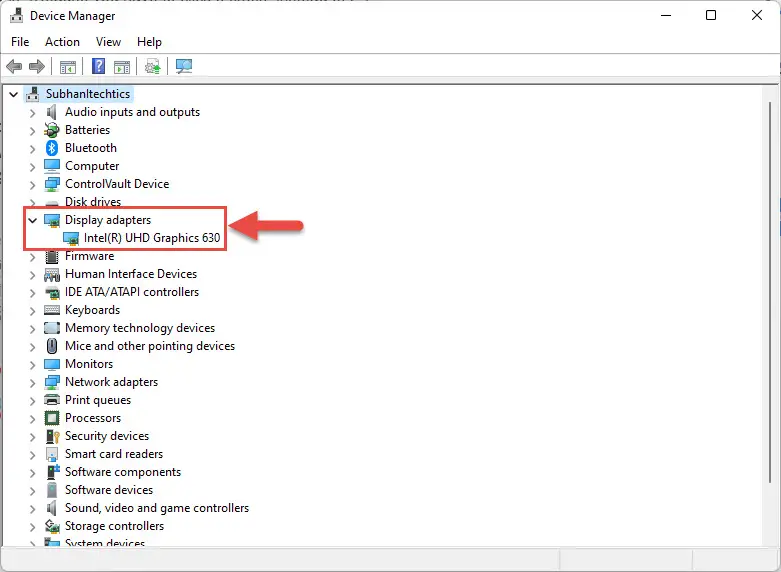781x572 pixels.
Task: Click Scan for hardware changes icon
Action: (184, 66)
